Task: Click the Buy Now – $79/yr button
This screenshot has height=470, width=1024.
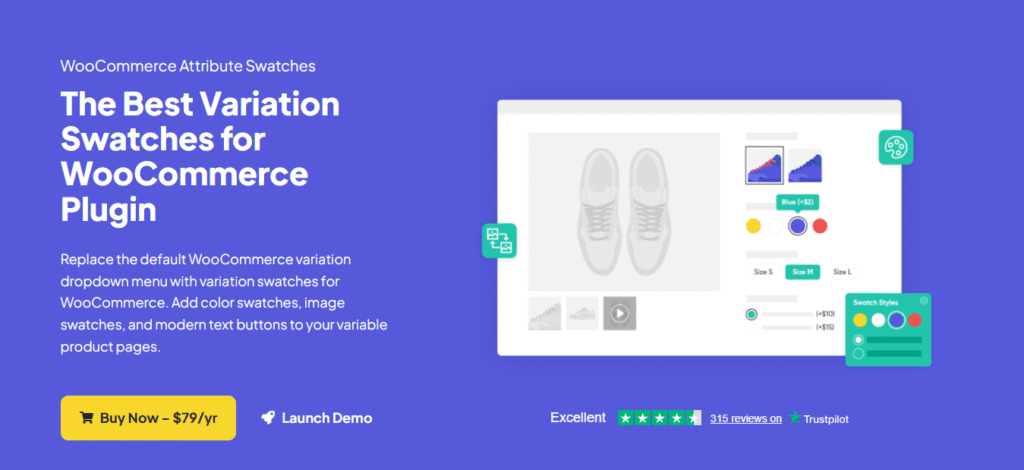Action: click(x=148, y=418)
